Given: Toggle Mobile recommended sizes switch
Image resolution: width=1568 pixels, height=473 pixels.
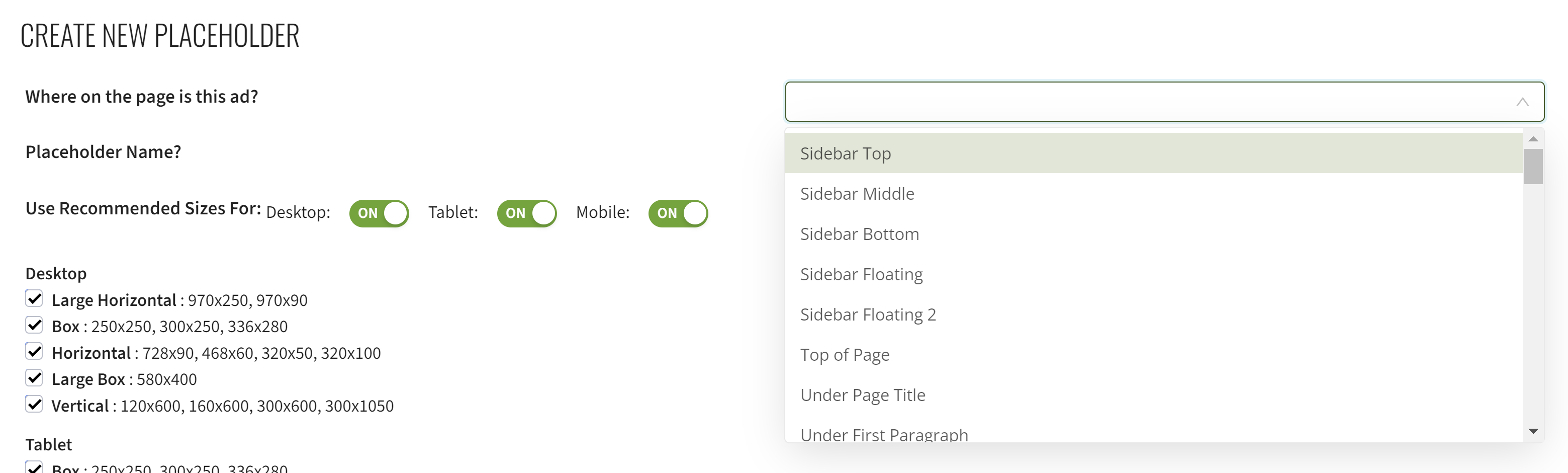Looking at the screenshot, I should [678, 213].
